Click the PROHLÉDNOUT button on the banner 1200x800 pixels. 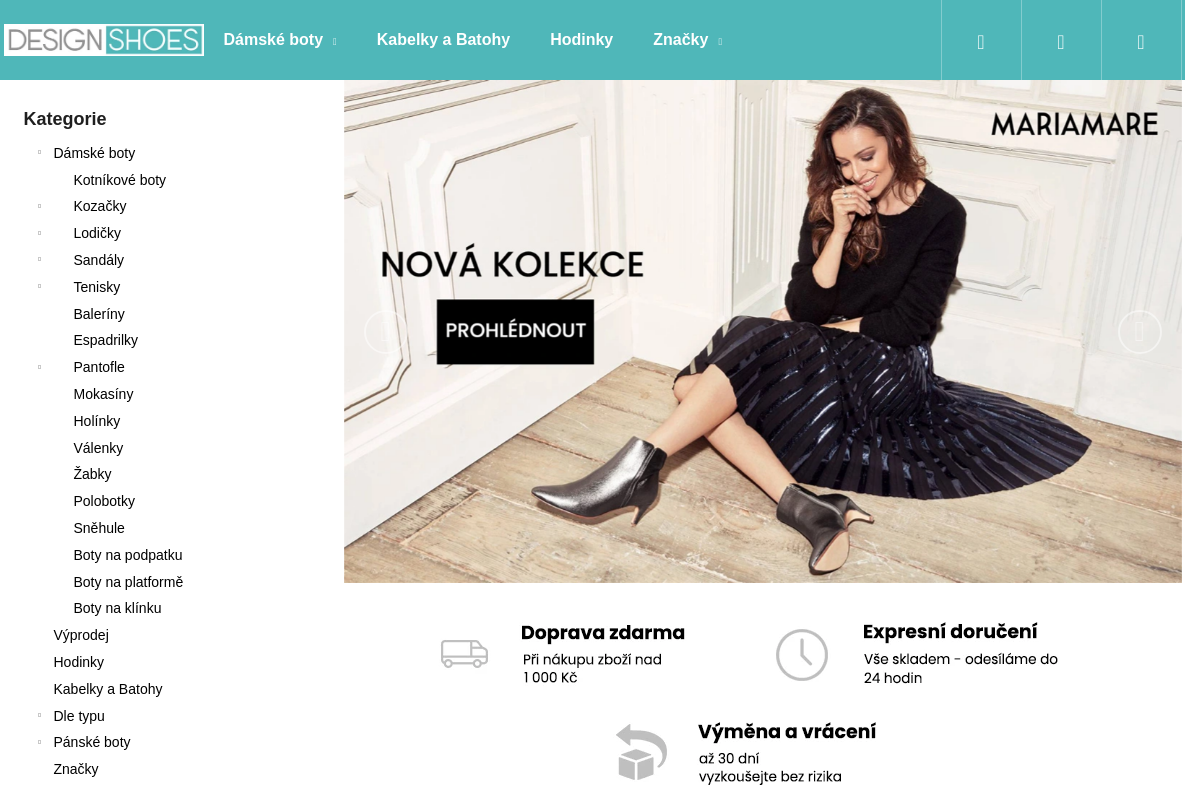(514, 331)
